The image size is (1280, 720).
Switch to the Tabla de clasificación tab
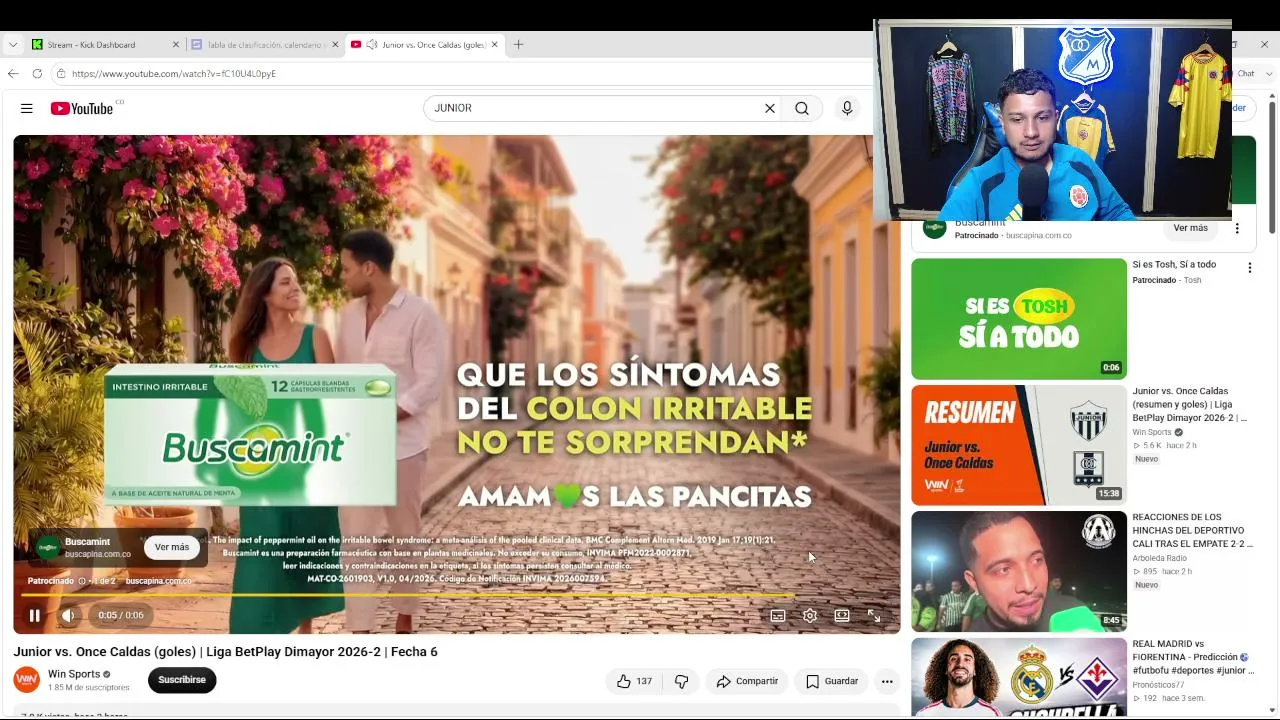[265, 44]
